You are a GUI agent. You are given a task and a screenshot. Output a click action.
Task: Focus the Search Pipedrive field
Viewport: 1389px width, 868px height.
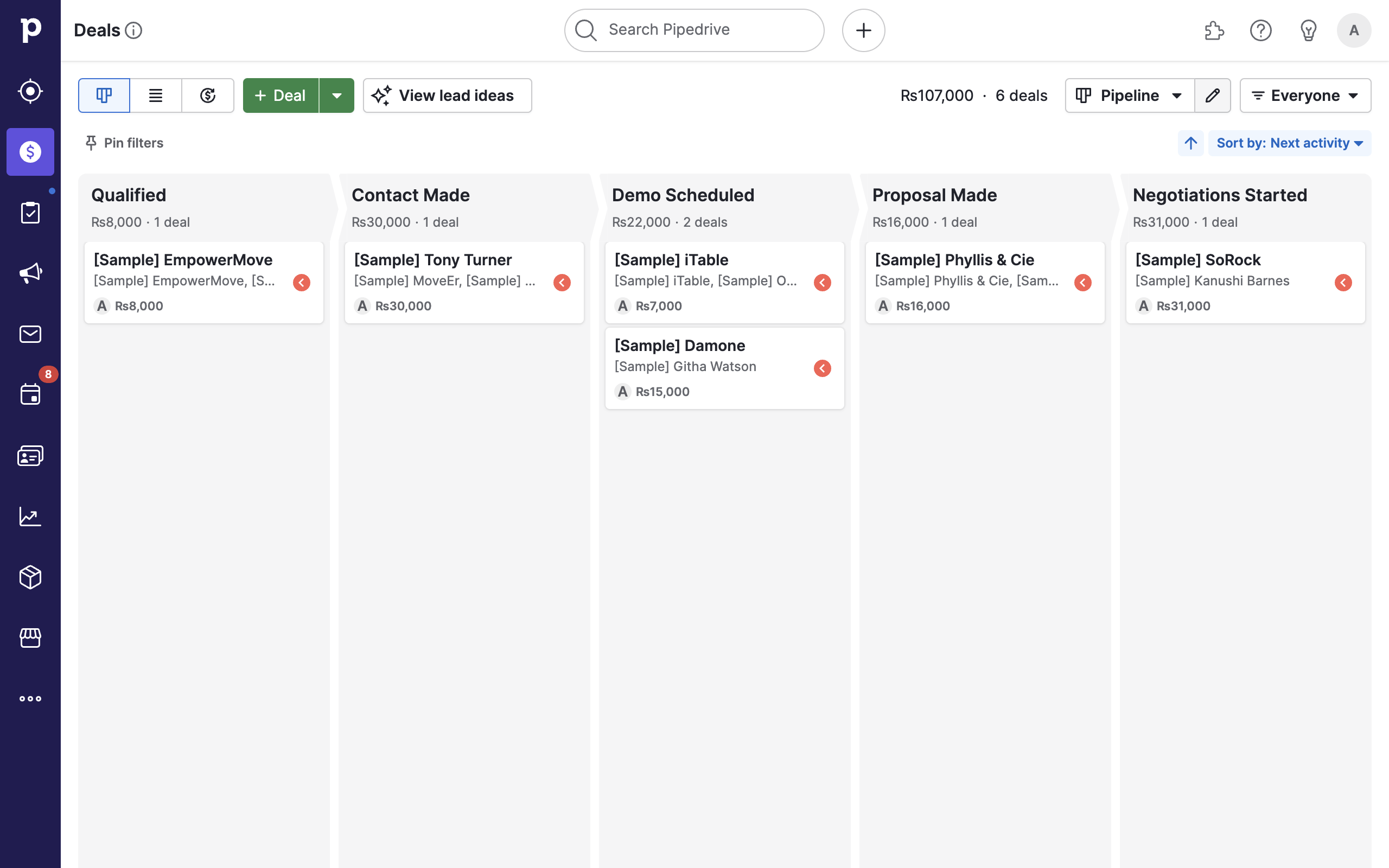pos(694,30)
